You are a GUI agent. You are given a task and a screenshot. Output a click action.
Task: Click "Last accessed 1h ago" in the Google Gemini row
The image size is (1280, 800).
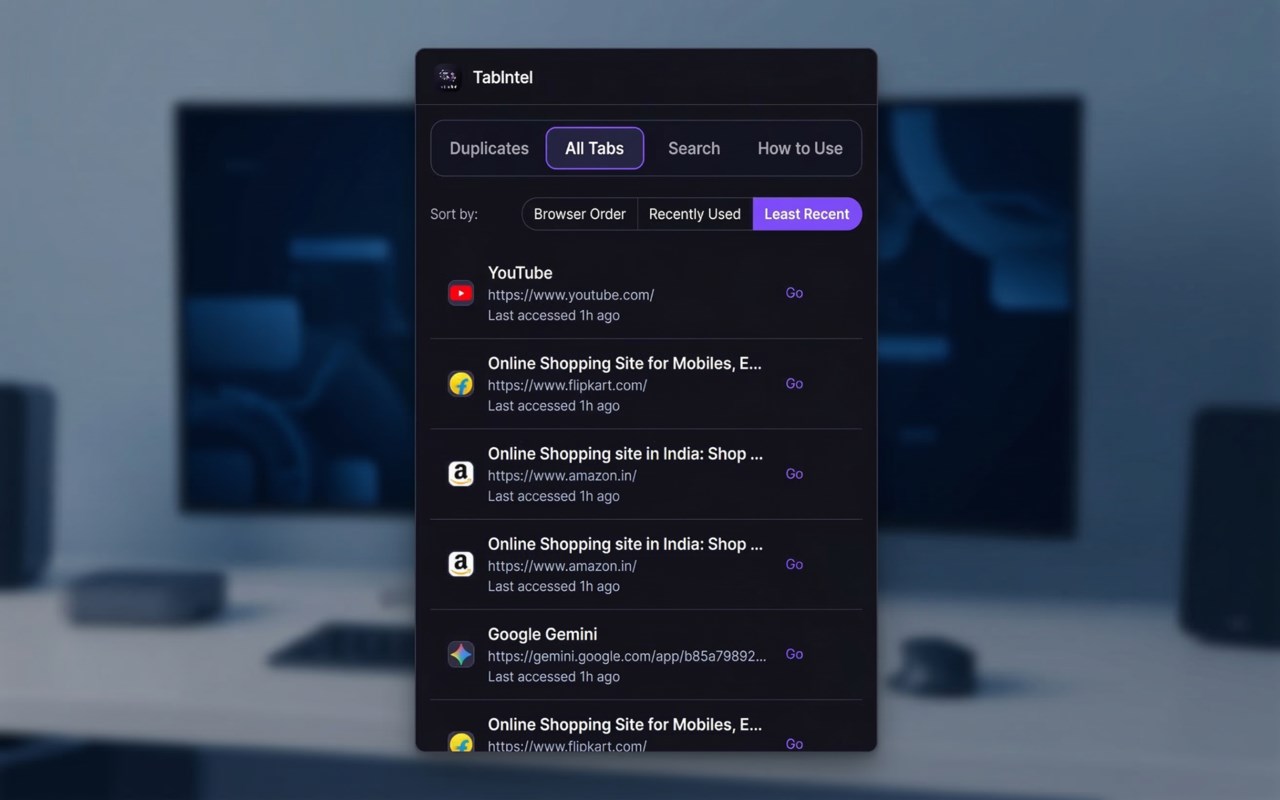[x=554, y=677]
